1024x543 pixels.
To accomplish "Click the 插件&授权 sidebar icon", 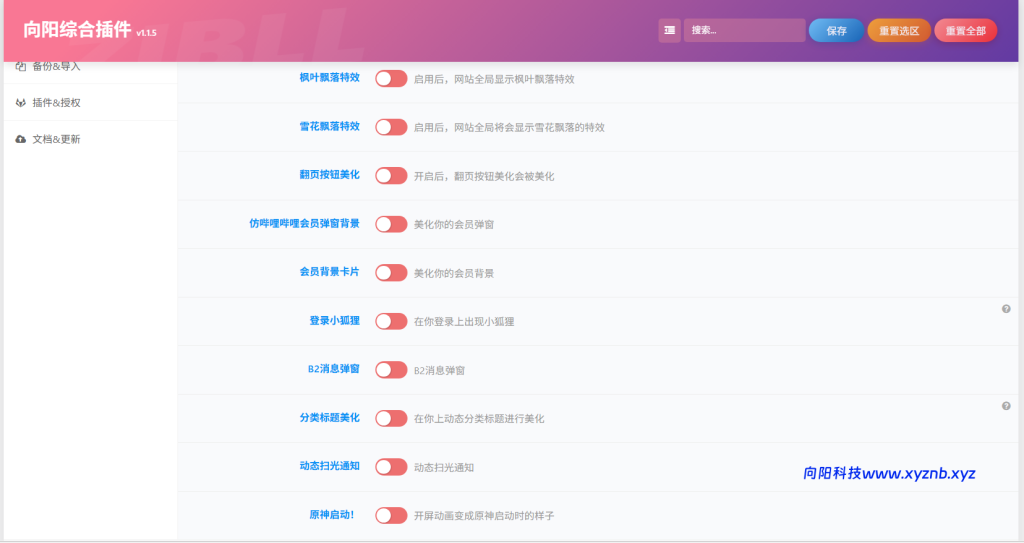I will pos(21,103).
